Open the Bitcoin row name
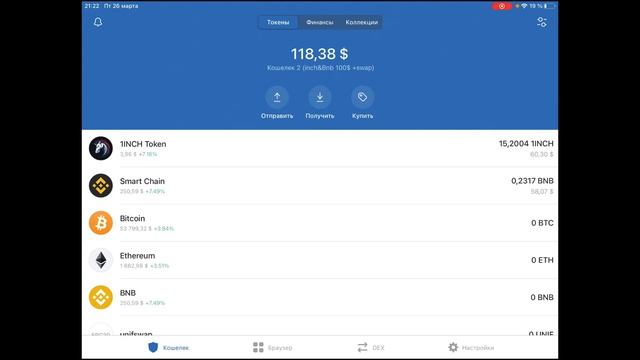Screen dimensions: 640x360 (x=132, y=218)
